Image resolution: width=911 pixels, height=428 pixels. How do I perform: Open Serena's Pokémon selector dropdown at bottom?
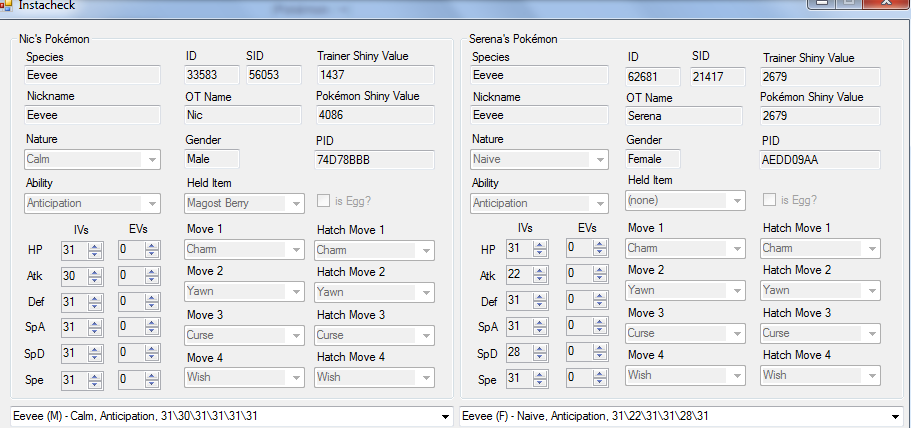tap(682, 416)
